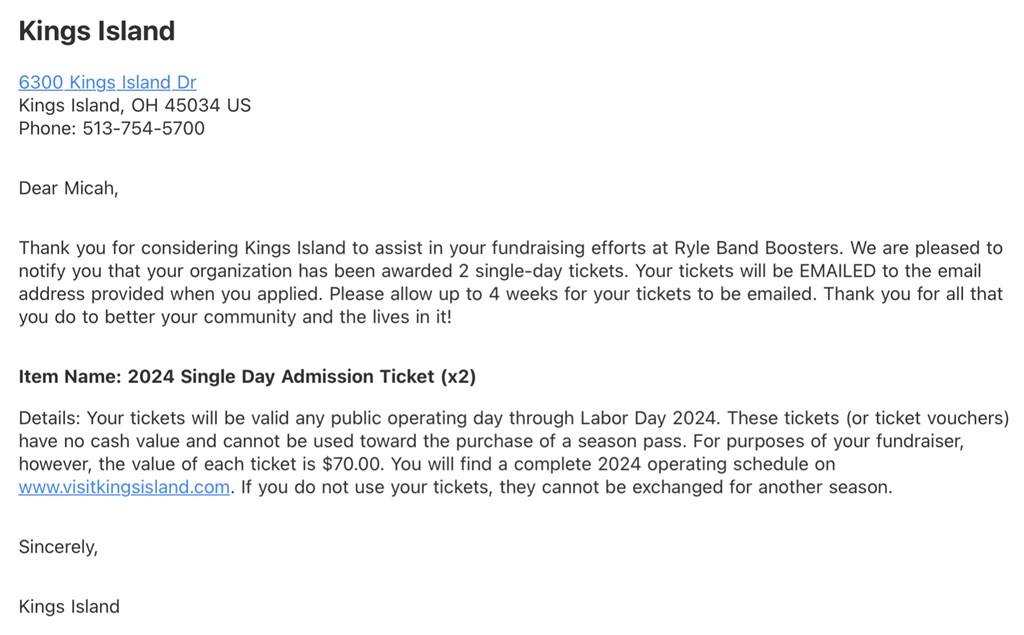Click the Kings Island heading at top
This screenshot has width=1024, height=635.
click(x=97, y=31)
